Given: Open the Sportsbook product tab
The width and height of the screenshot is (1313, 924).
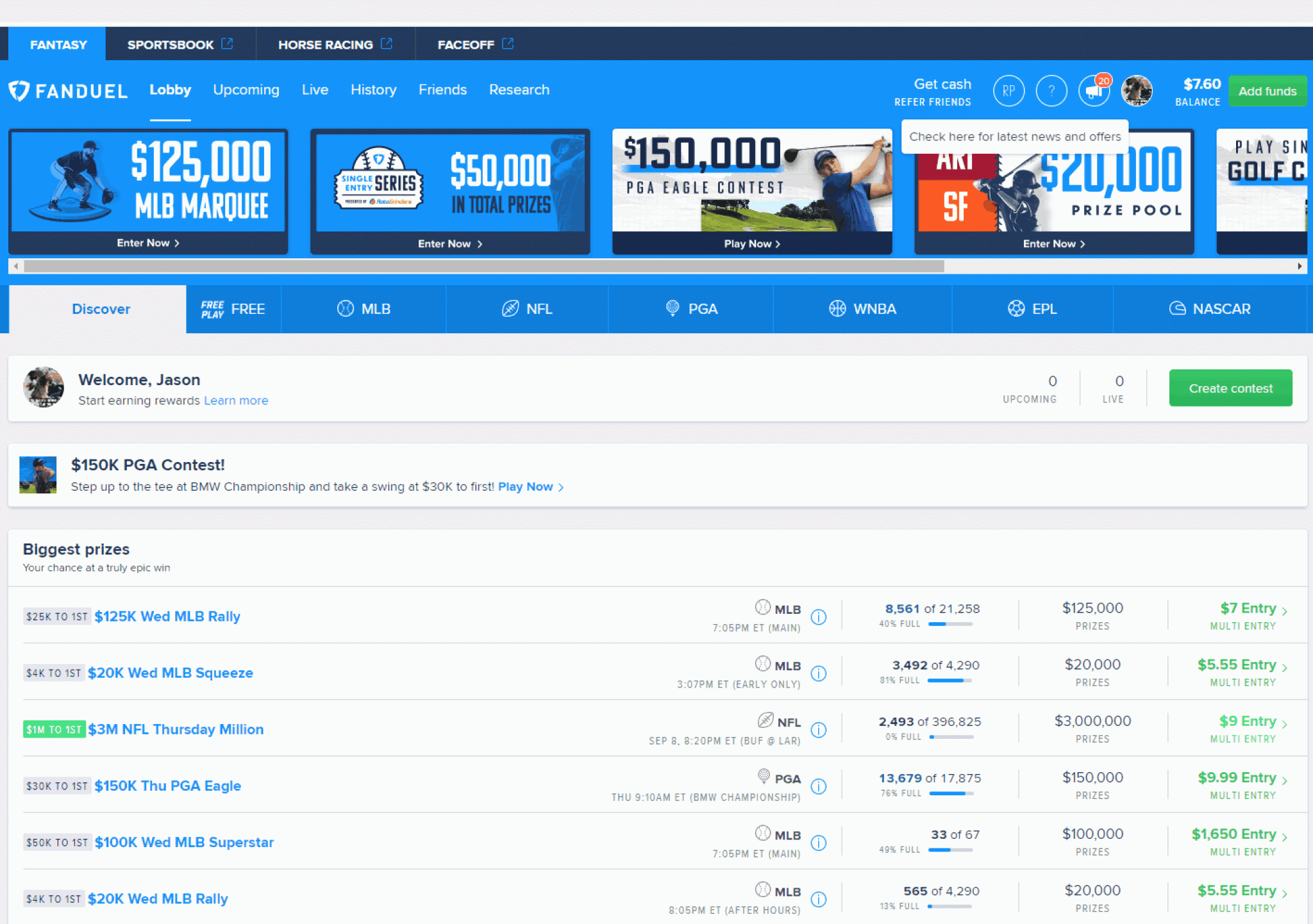Looking at the screenshot, I should [180, 44].
